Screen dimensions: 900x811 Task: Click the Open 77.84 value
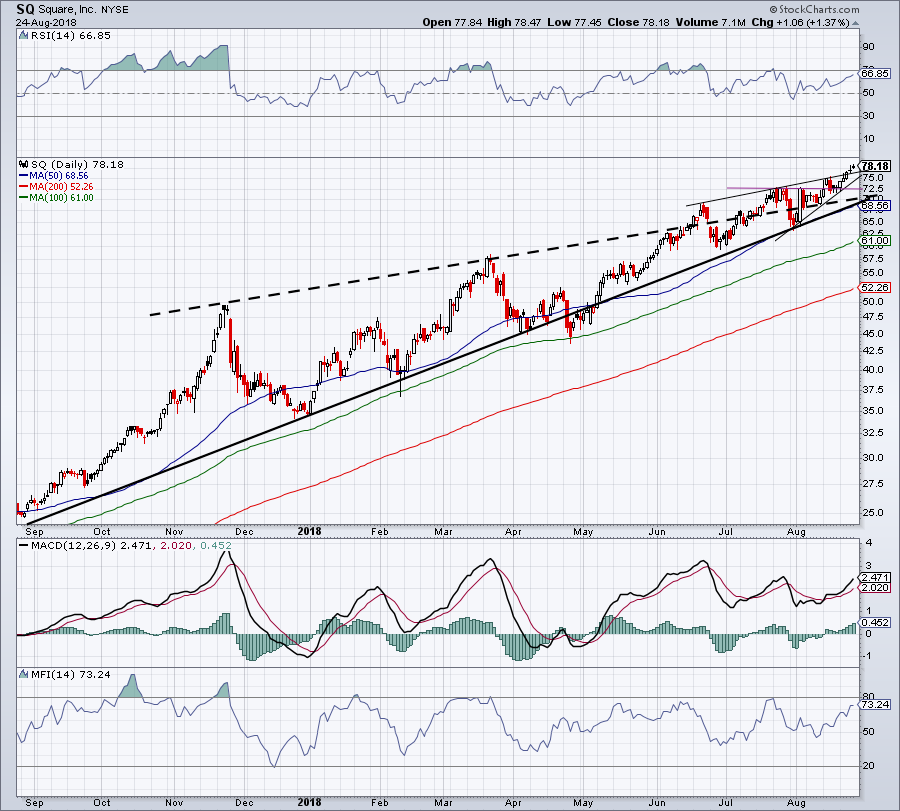click(453, 22)
